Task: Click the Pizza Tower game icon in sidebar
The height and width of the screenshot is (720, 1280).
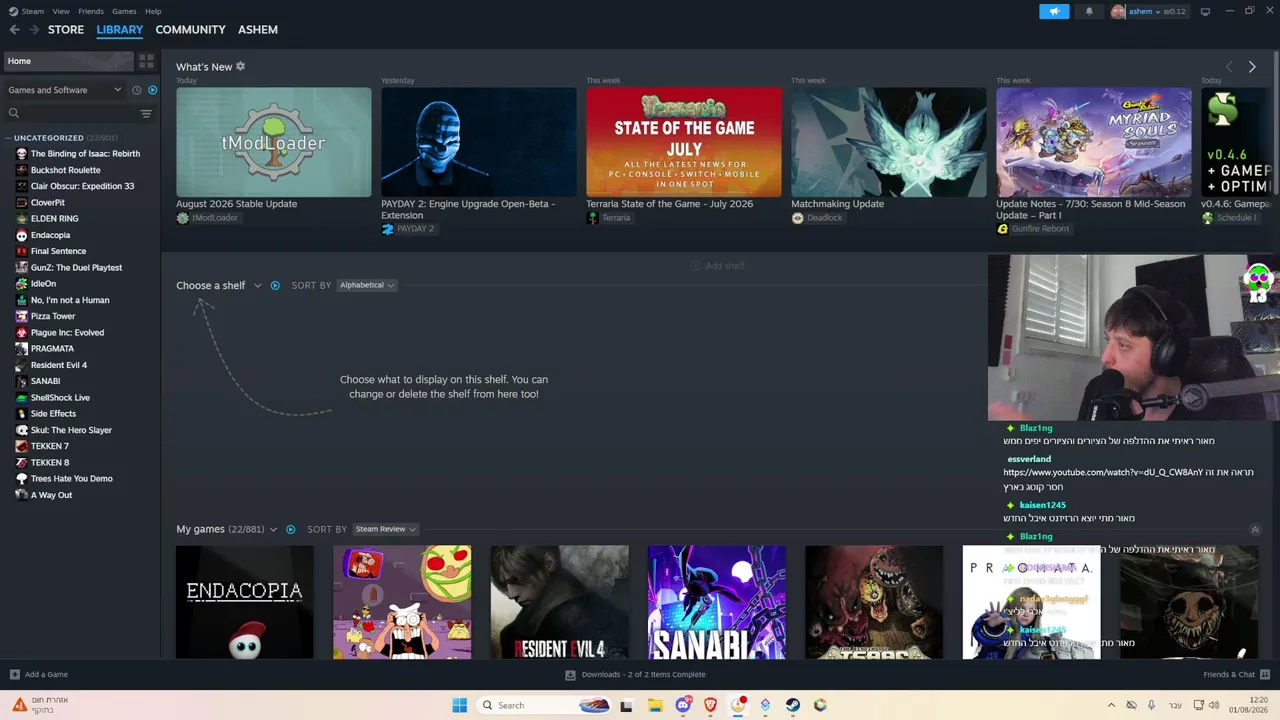Action: (x=21, y=316)
